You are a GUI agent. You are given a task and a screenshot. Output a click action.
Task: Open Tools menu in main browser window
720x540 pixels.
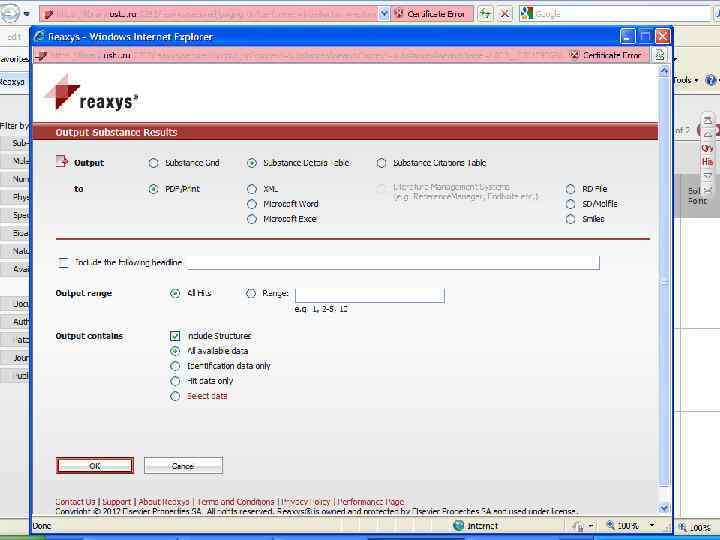(686, 80)
